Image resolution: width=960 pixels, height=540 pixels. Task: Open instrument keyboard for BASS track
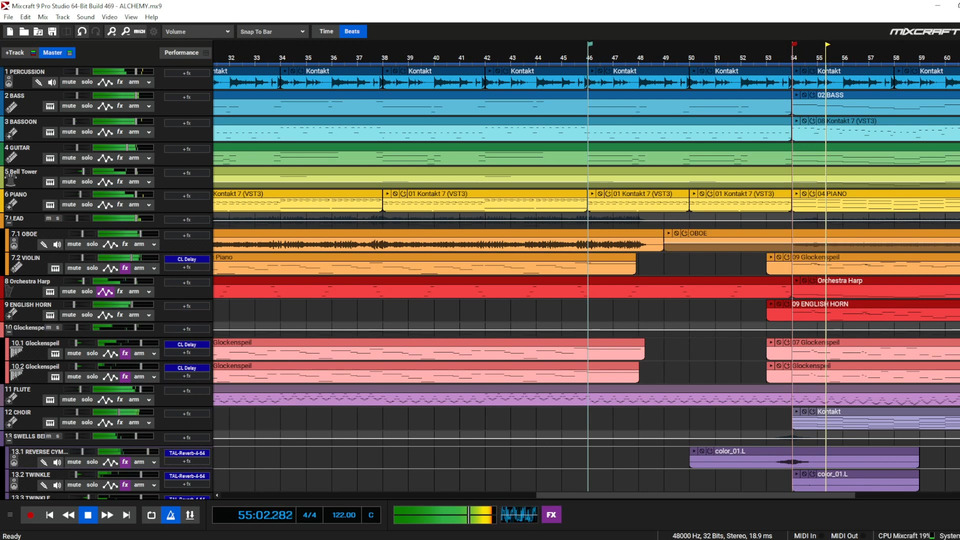click(50, 106)
